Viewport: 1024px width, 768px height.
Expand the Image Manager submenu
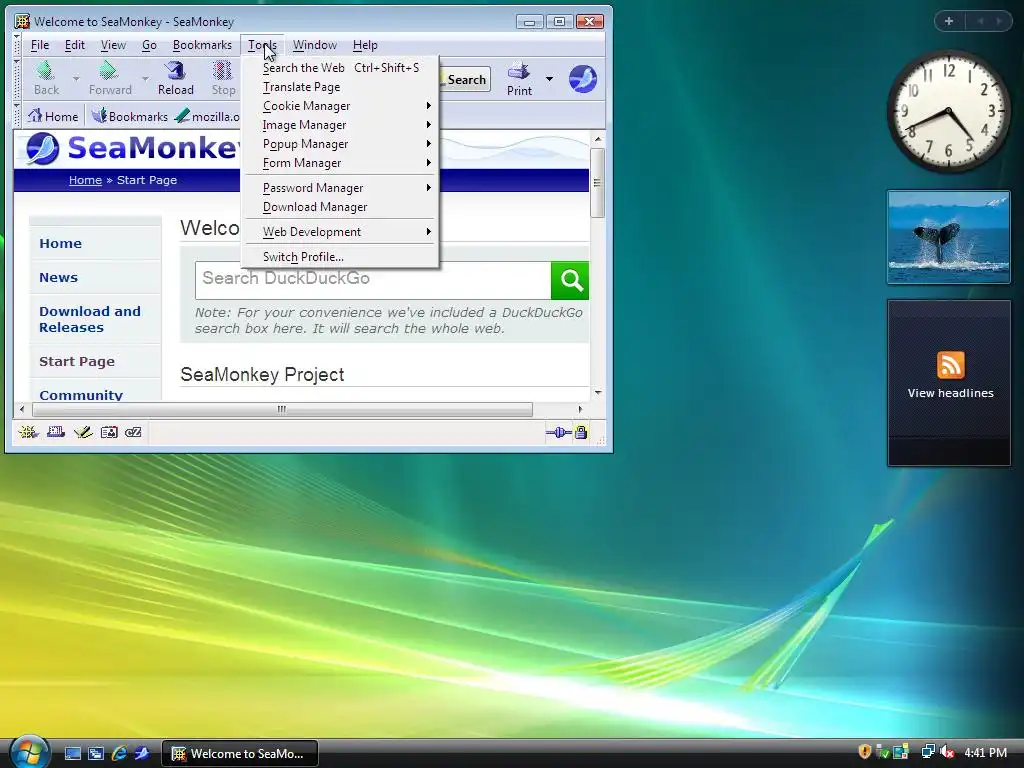(340, 125)
